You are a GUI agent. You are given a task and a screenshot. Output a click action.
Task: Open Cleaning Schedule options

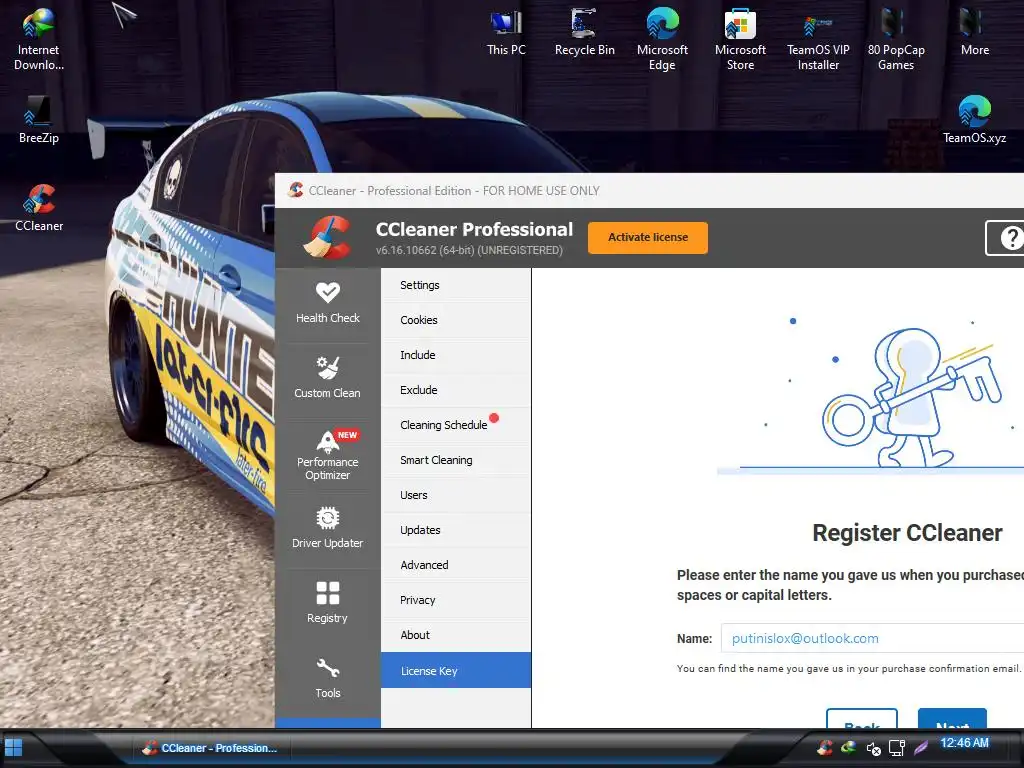coord(456,425)
